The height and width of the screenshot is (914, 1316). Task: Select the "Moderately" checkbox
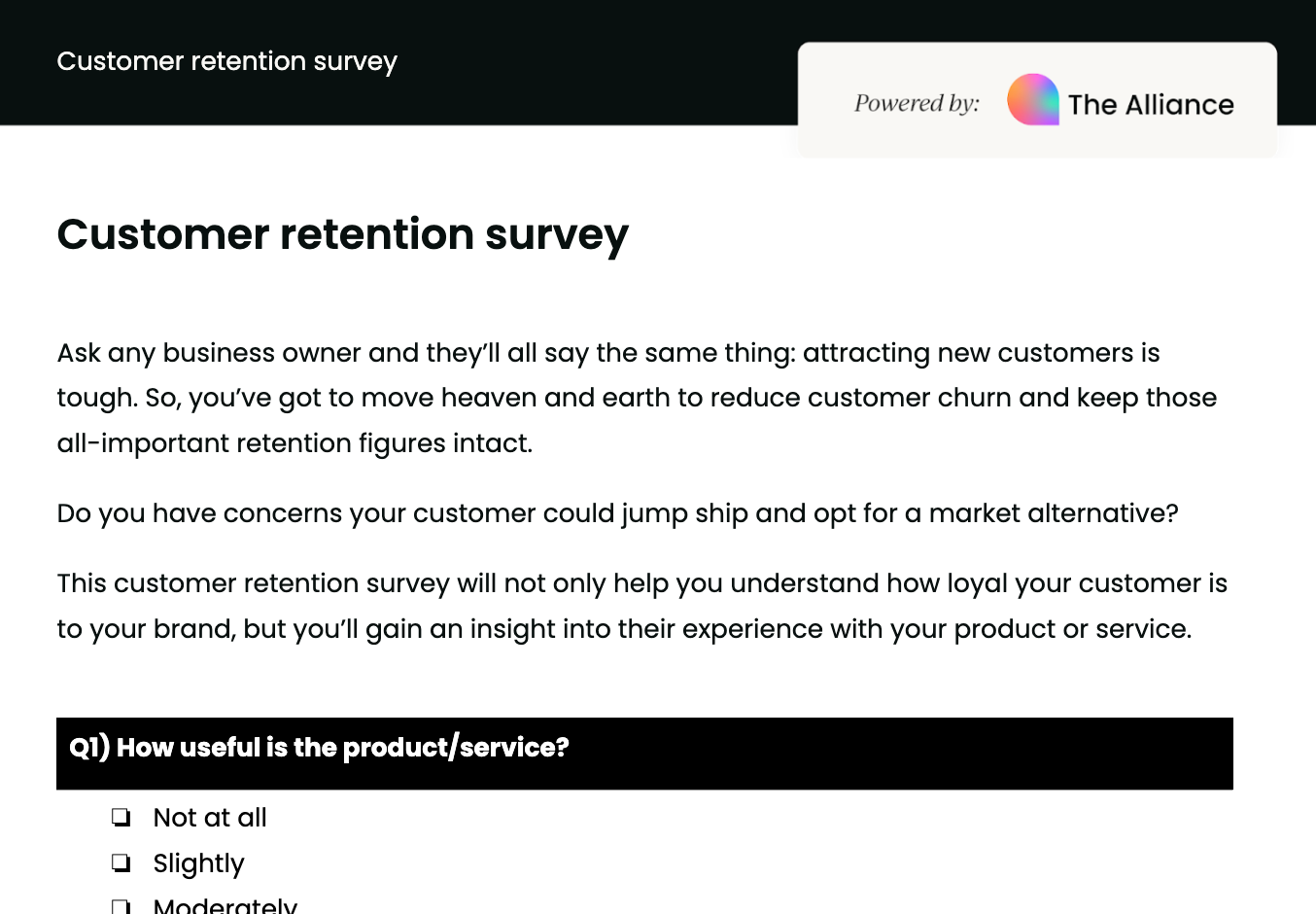tap(121, 906)
